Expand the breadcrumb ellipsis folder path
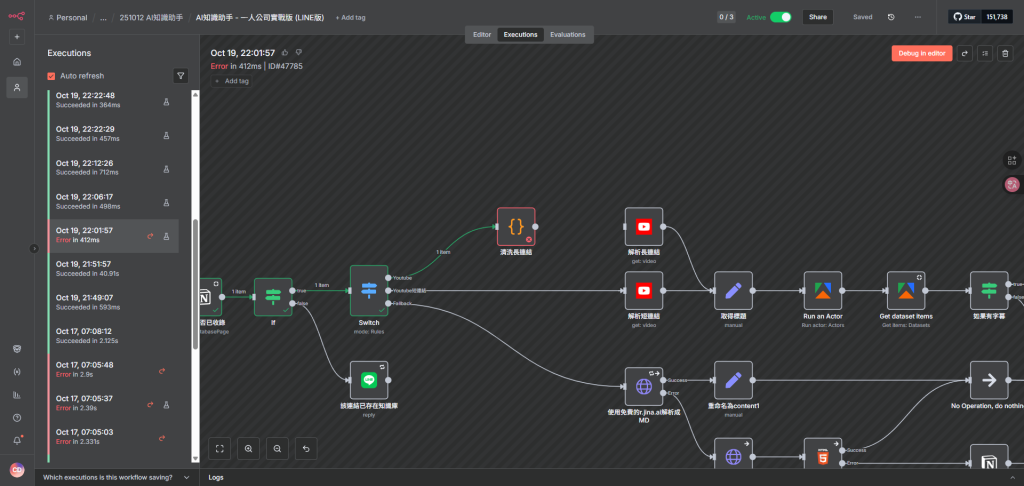Viewport: 1024px width, 486px height. click(x=103, y=18)
